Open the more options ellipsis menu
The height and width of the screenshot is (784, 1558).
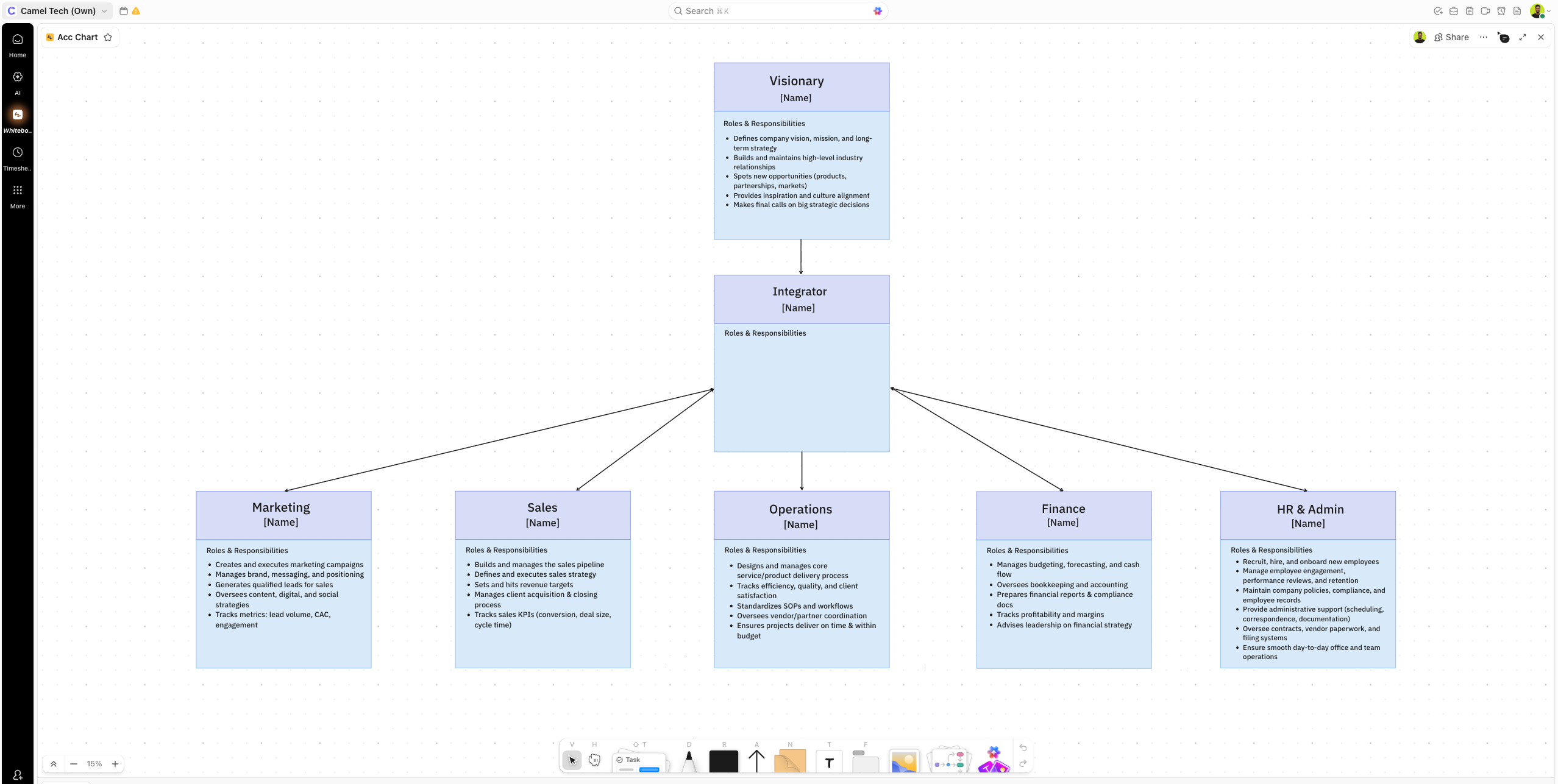[x=1484, y=37]
